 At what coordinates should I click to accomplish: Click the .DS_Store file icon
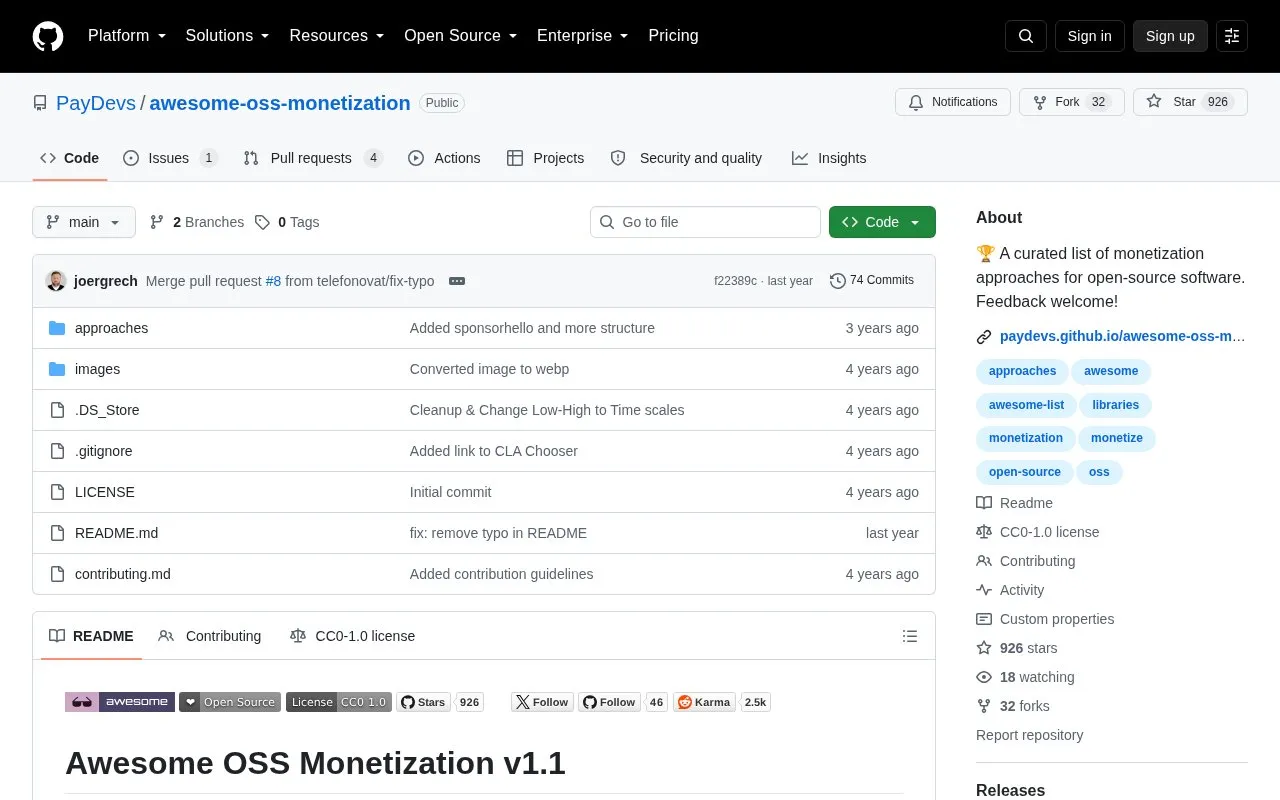[57, 410]
